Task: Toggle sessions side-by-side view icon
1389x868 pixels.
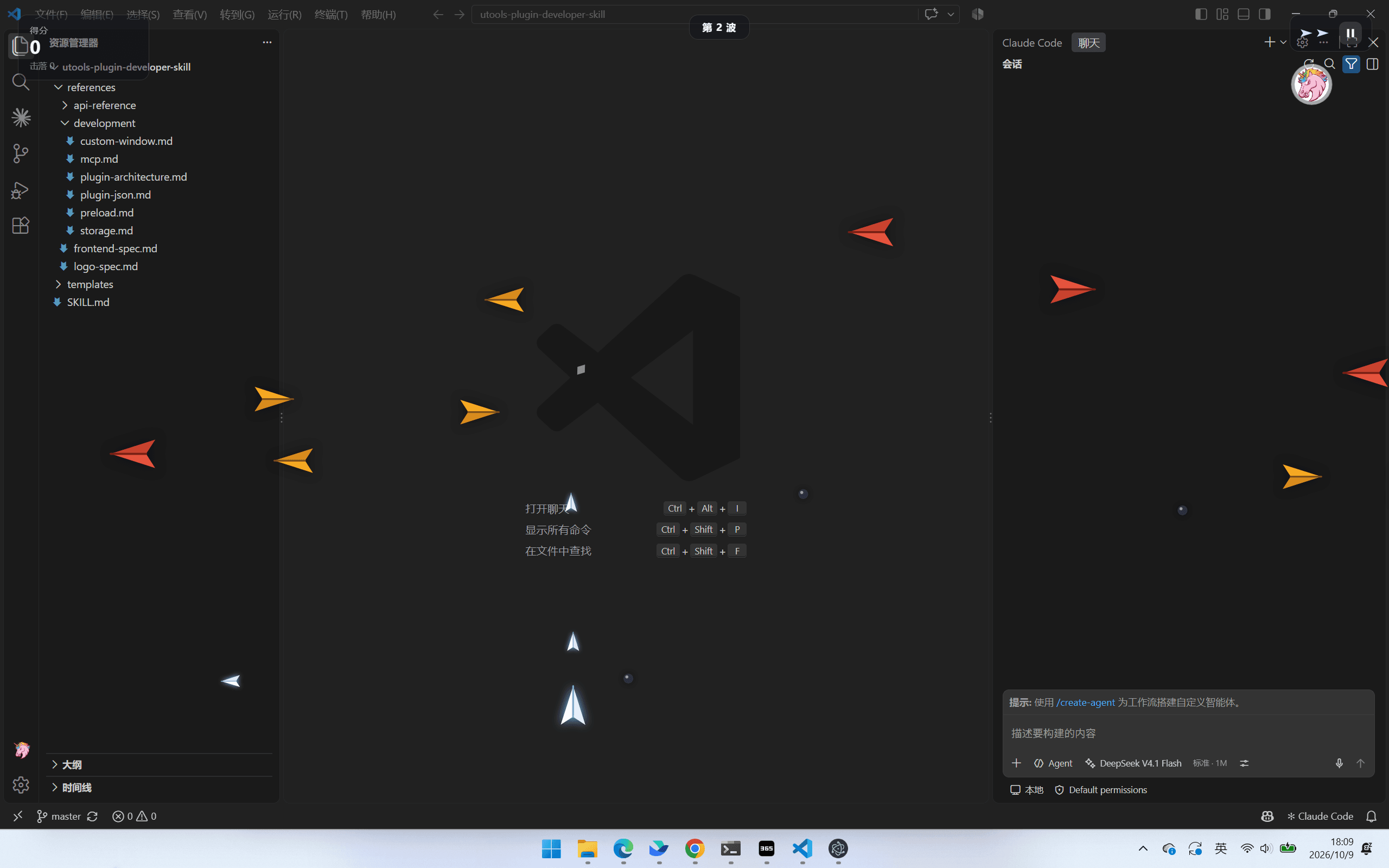Action: coord(1372,63)
